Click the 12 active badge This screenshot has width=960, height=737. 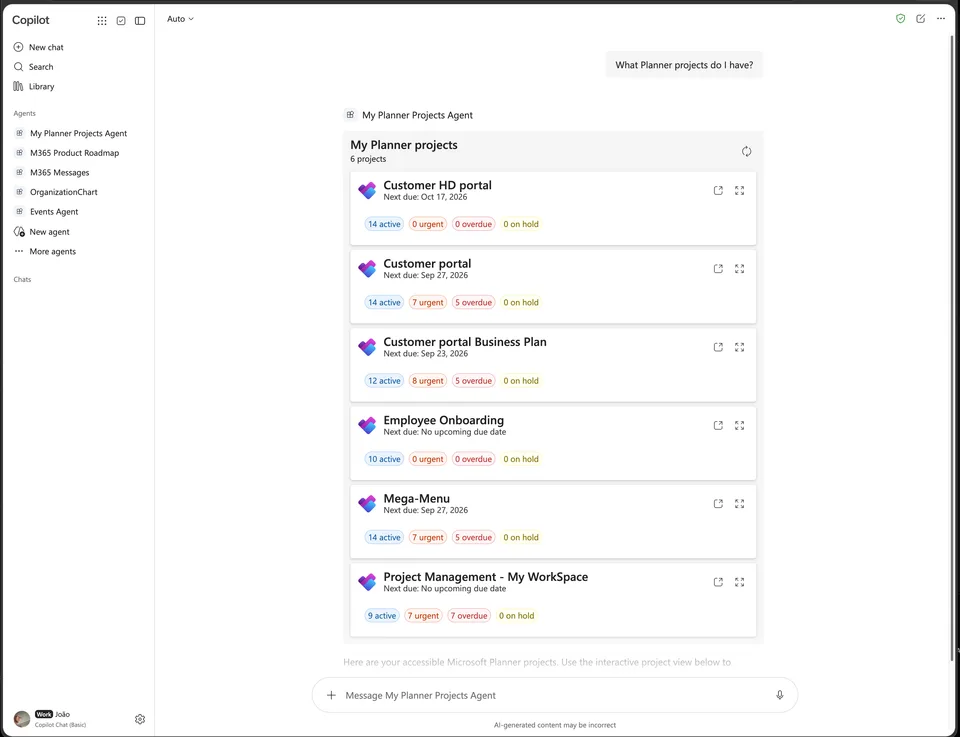(384, 381)
